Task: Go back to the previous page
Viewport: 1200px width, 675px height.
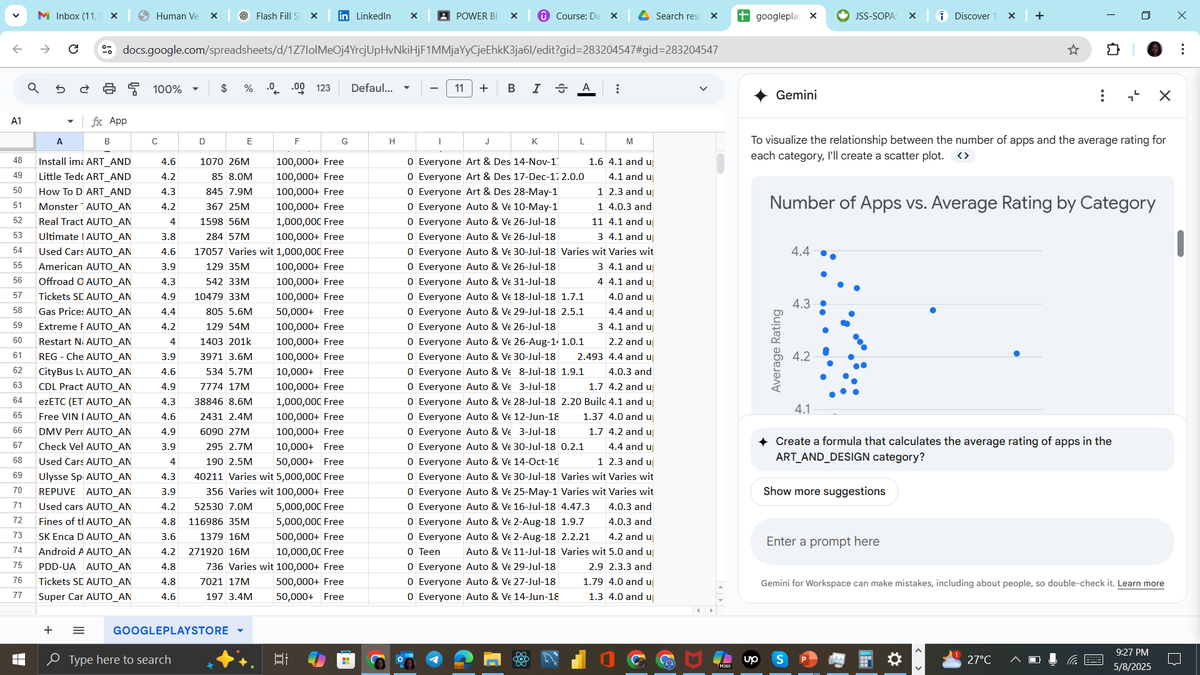Action: tap(18, 49)
